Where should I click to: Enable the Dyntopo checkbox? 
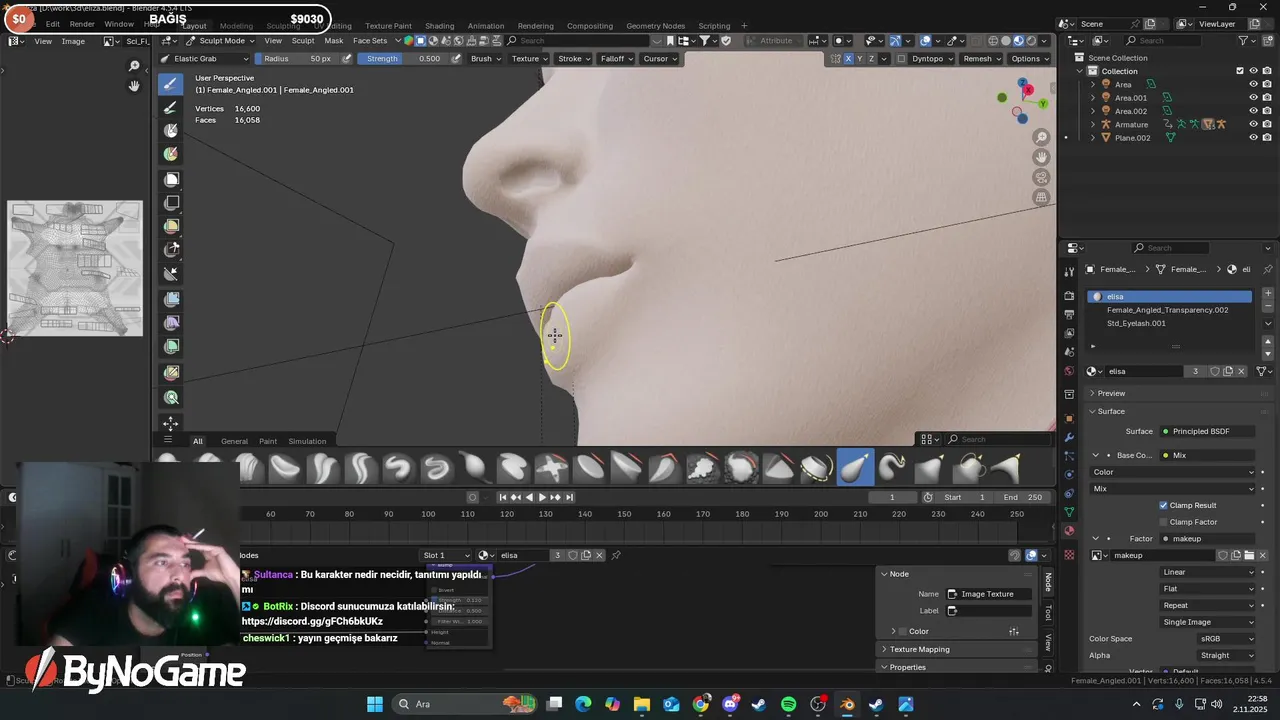coord(901,58)
